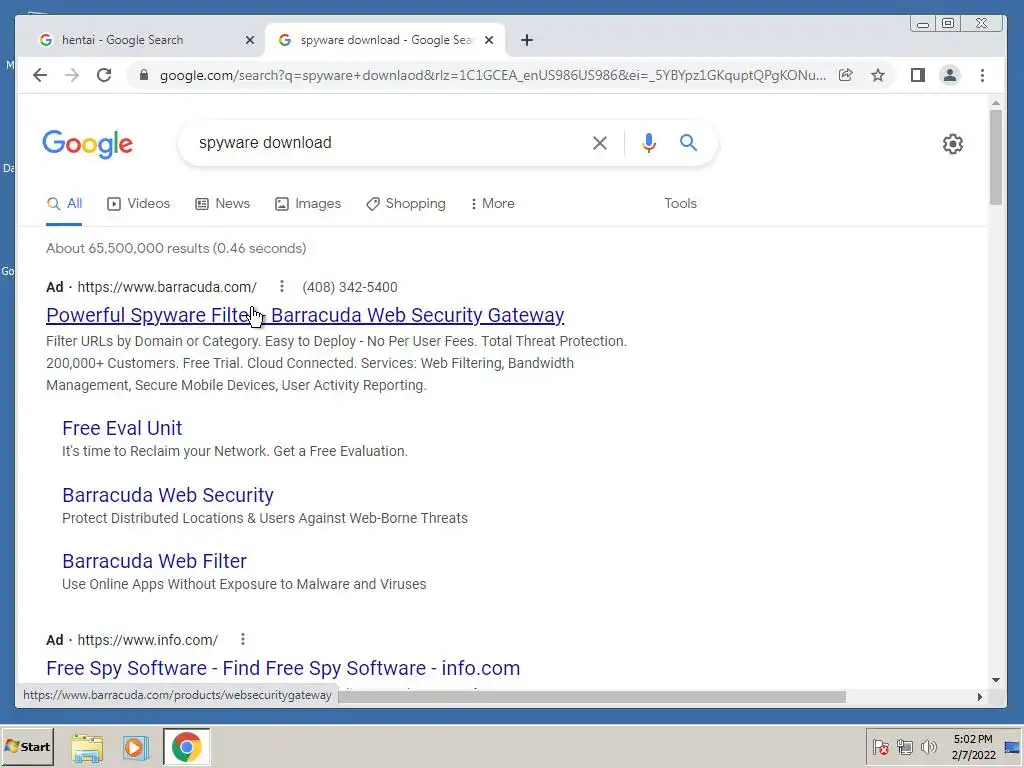1024x768 pixels.
Task: Open options for the barracuda.com ad
Action: pos(281,287)
